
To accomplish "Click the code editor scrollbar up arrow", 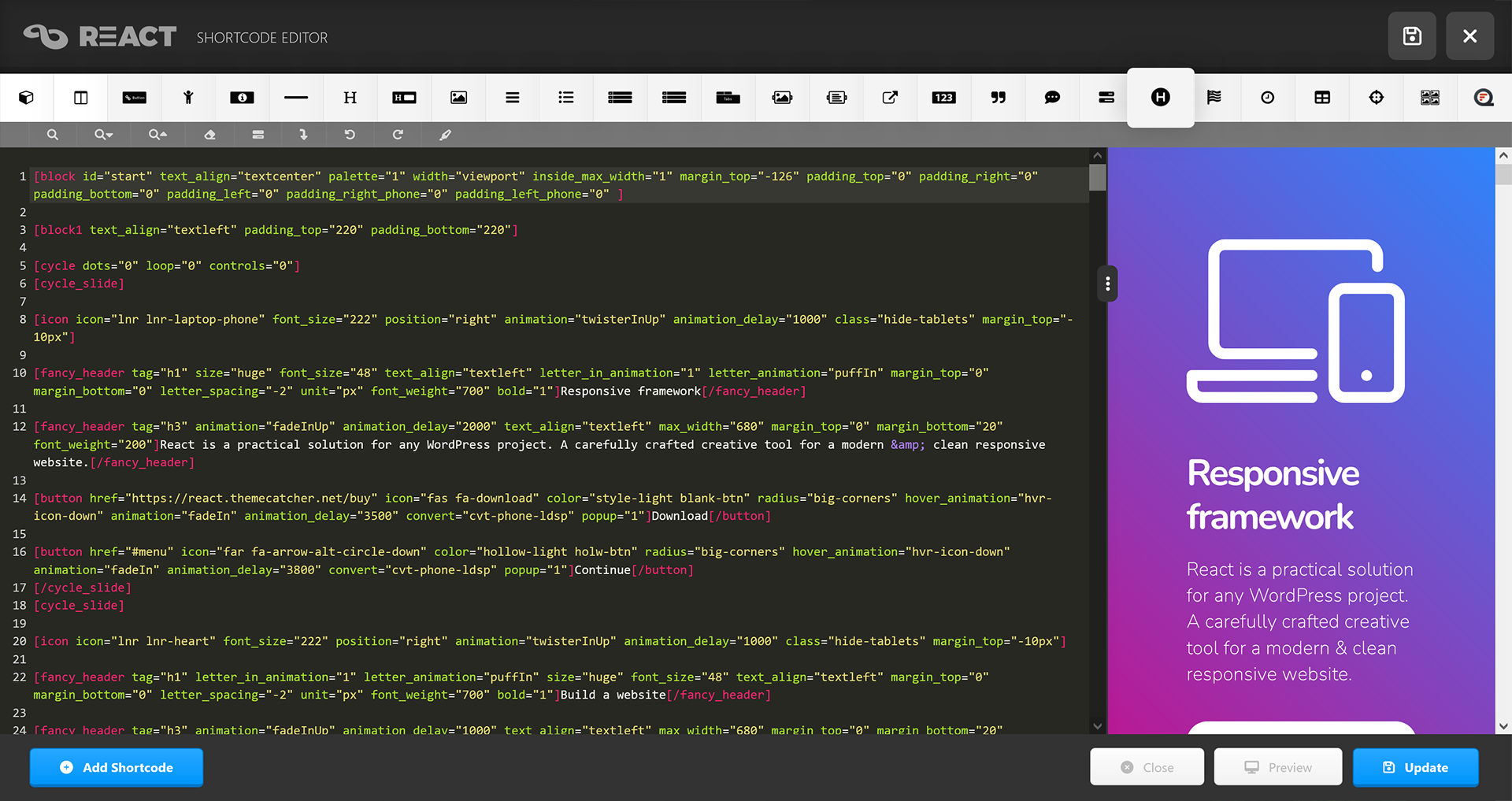I will point(1097,156).
